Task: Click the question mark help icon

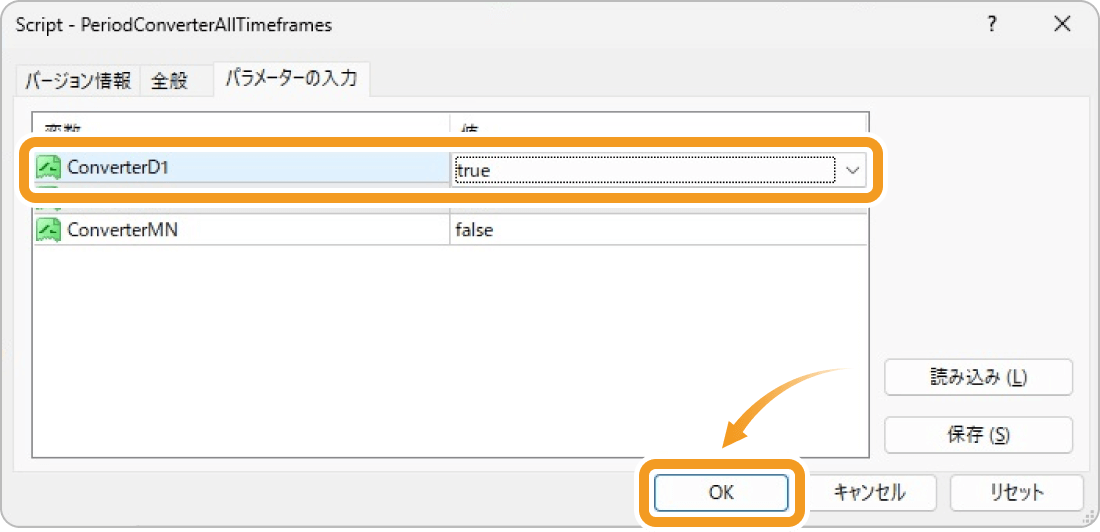Action: (x=991, y=25)
